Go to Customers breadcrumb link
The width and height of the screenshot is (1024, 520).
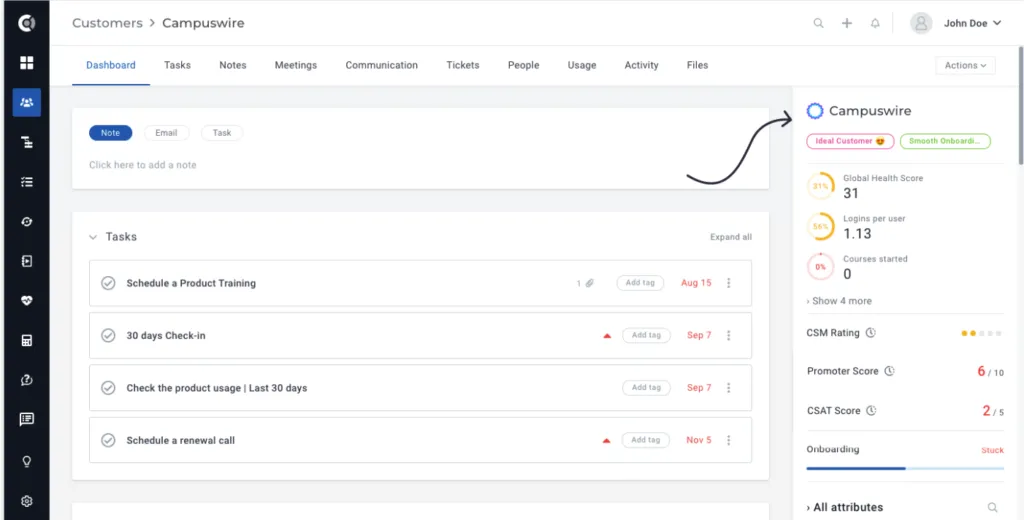tap(107, 23)
